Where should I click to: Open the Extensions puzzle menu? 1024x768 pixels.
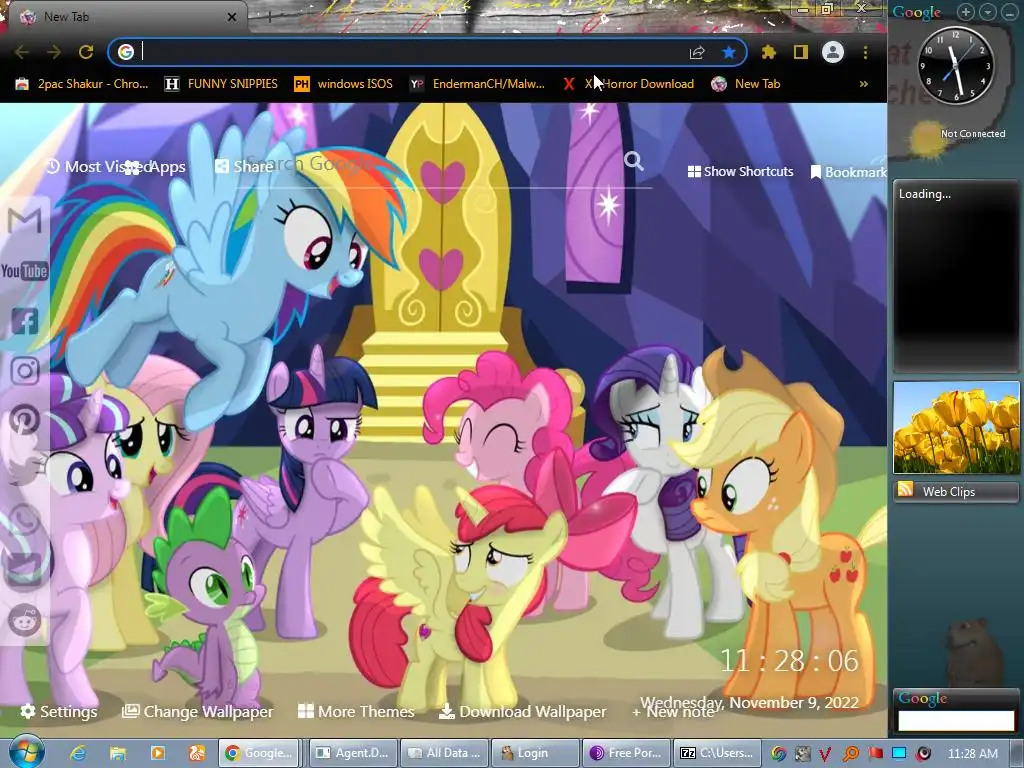[769, 52]
